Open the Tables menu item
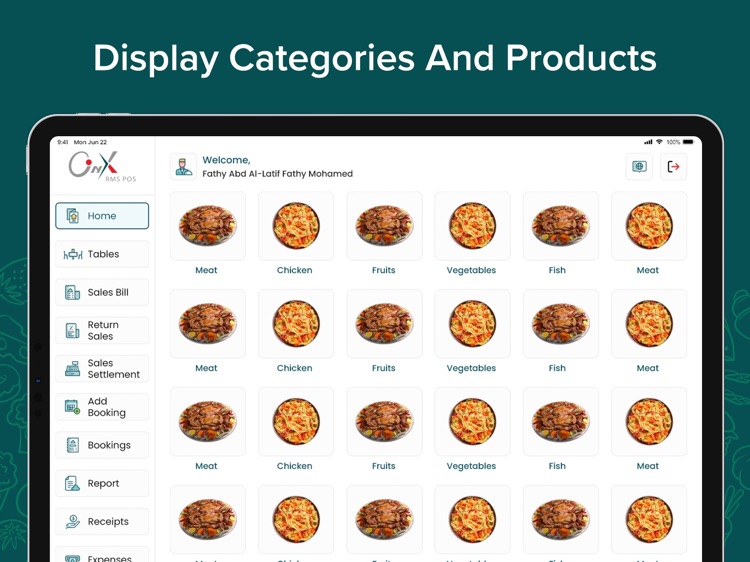This screenshot has height=562, width=750. click(102, 254)
